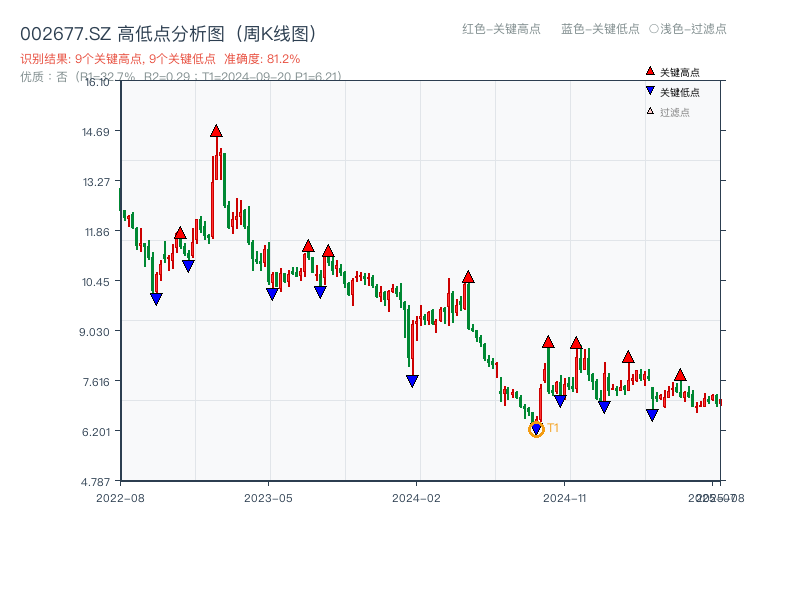Click the x-axis label 2024-02
Viewport: 800px width, 600px height.
(x=416, y=498)
